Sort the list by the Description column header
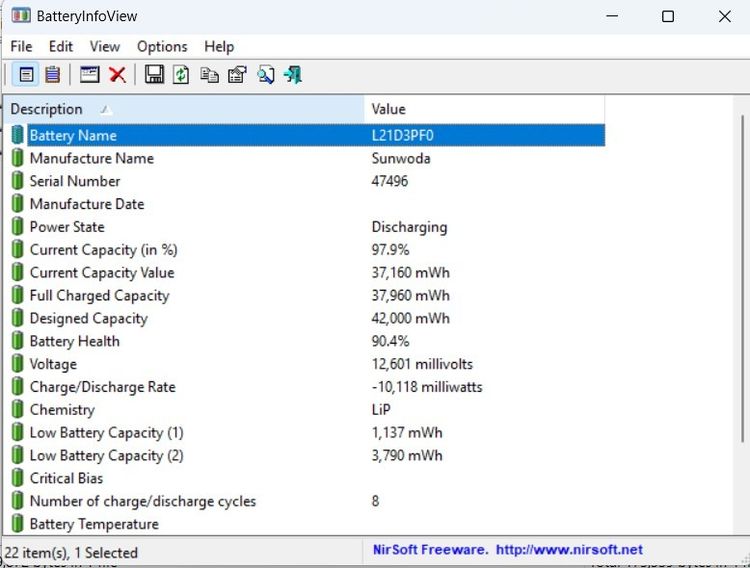The width and height of the screenshot is (750, 568). (184, 109)
